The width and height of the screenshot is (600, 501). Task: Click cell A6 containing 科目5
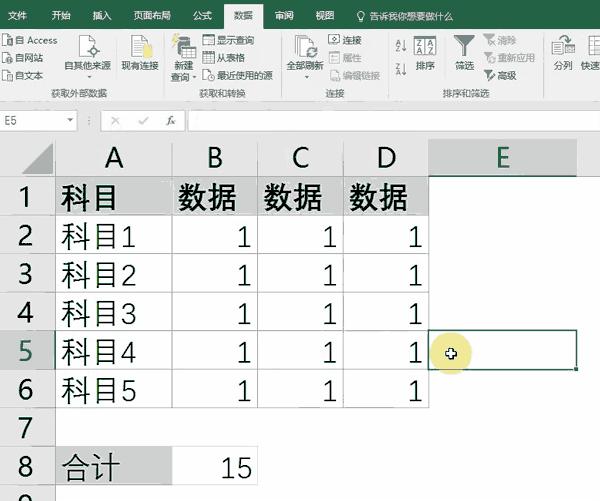(x=114, y=389)
